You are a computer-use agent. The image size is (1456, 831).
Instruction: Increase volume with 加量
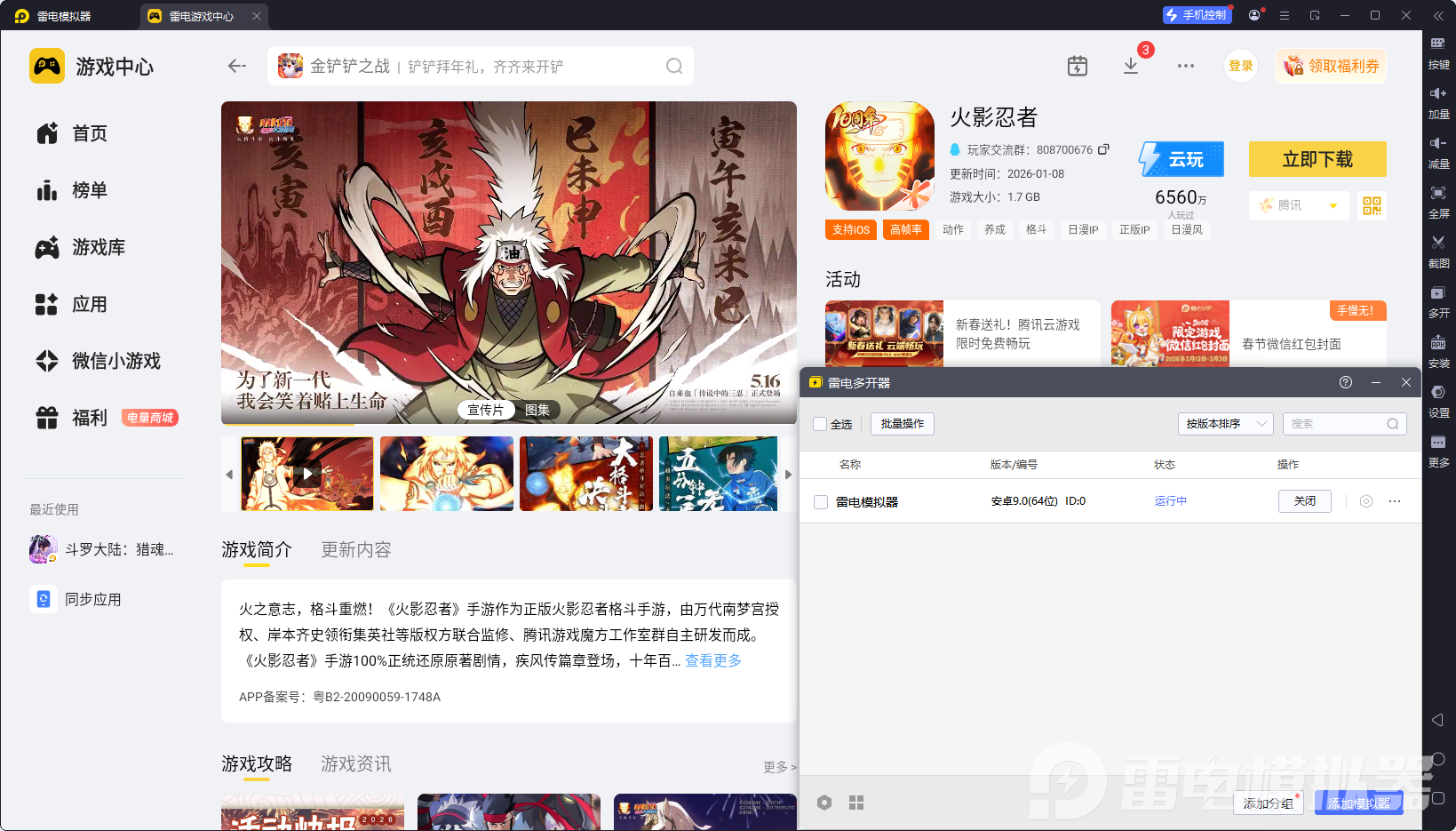(1438, 102)
